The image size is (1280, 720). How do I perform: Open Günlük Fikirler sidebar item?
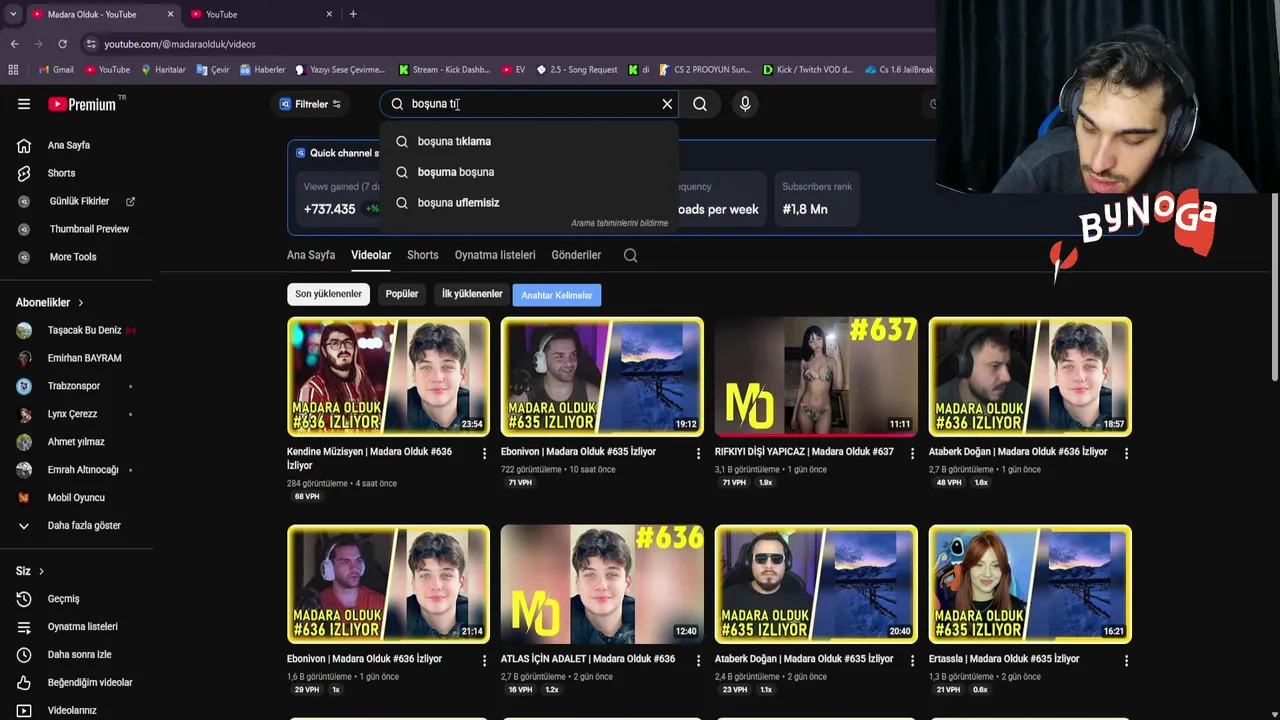(x=77, y=201)
